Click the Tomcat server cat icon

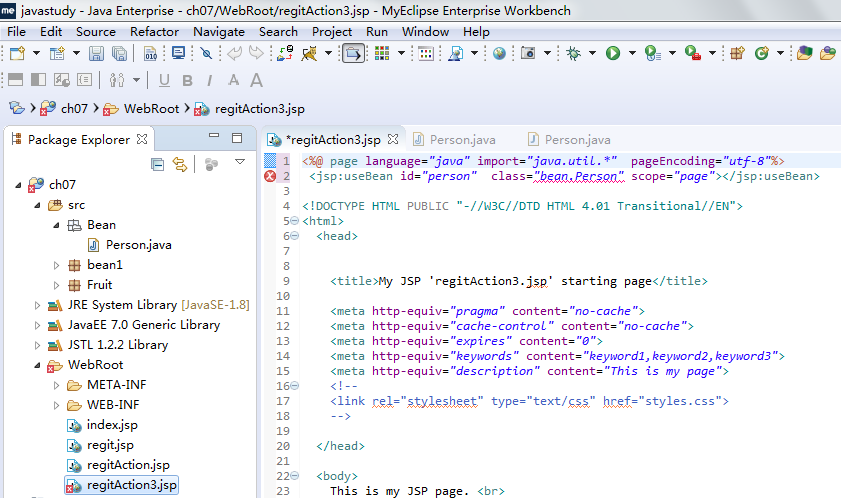point(309,53)
